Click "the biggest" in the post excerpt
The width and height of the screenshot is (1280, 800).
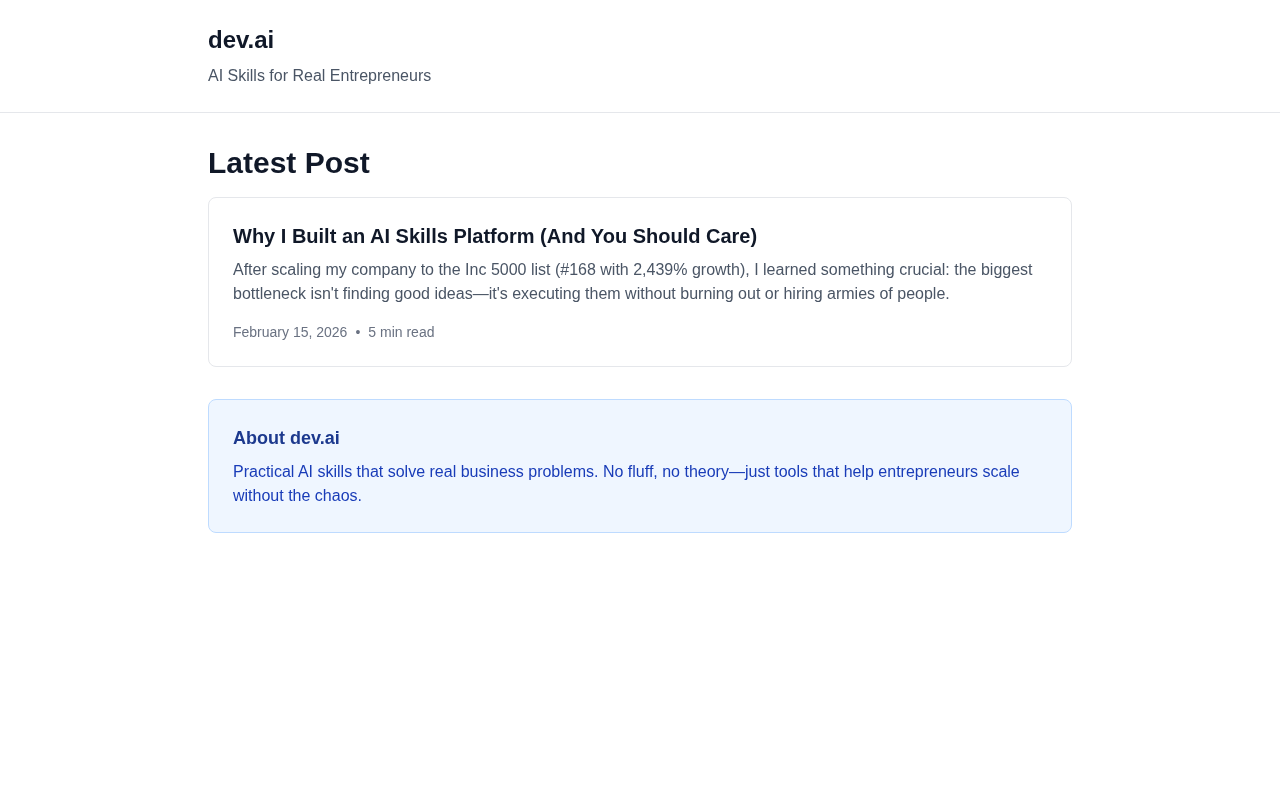(x=993, y=270)
